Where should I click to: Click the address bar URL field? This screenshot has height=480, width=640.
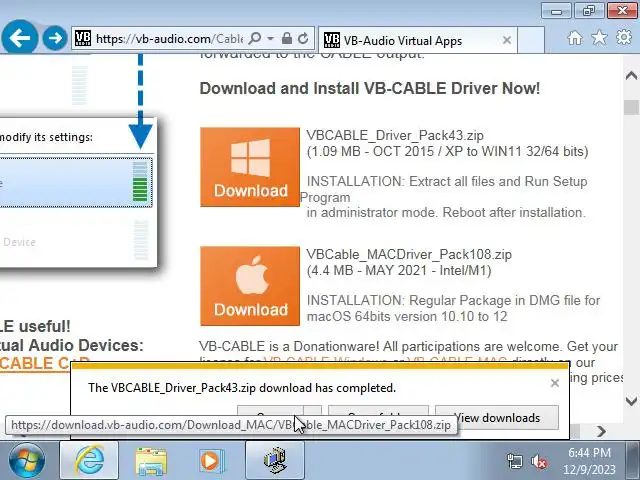tap(169, 39)
